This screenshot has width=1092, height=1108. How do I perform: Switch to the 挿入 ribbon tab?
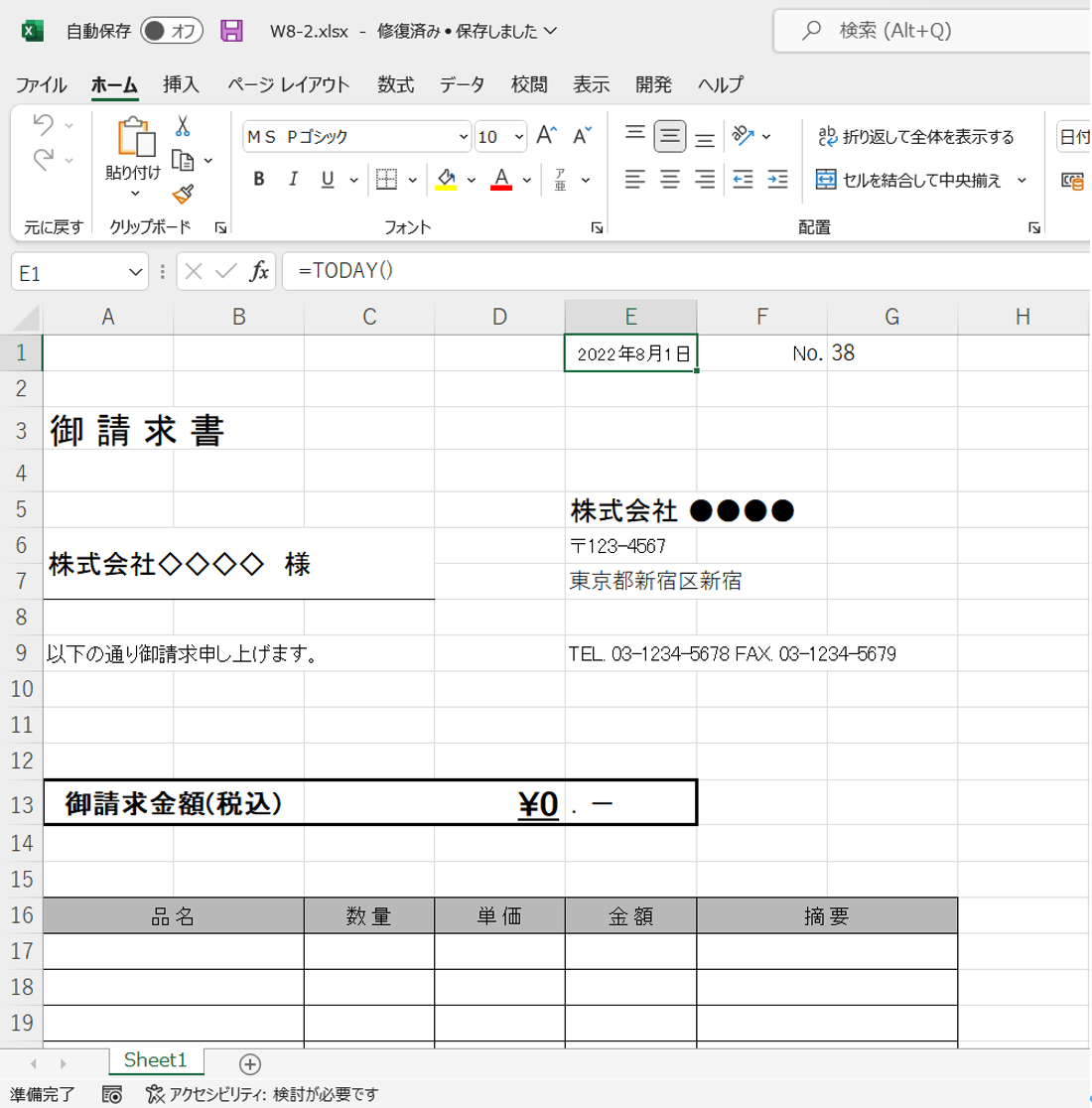[x=178, y=85]
